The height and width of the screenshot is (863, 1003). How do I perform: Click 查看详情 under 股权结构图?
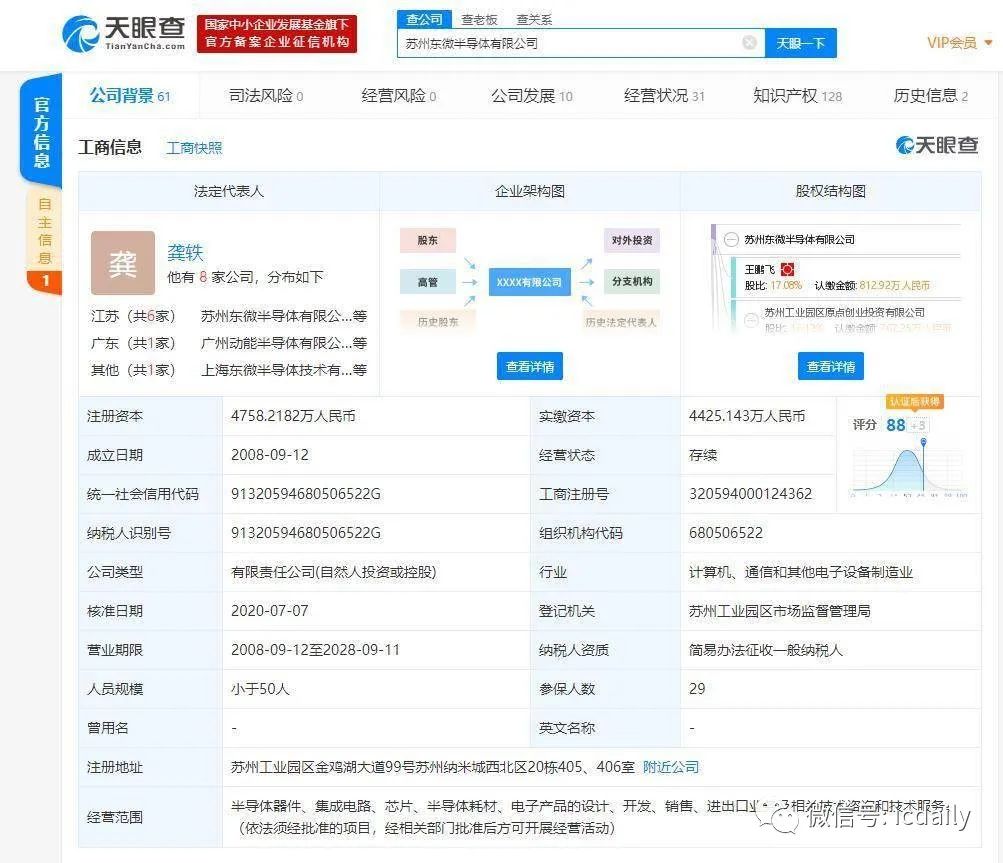coord(831,366)
